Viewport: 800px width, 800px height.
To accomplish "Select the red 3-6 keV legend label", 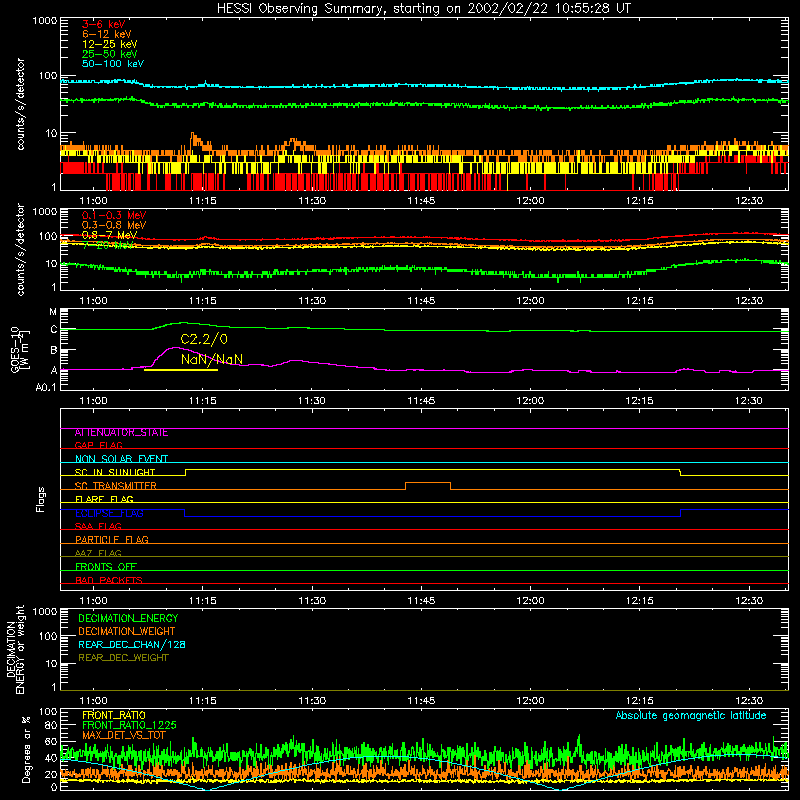I will tap(104, 24).
